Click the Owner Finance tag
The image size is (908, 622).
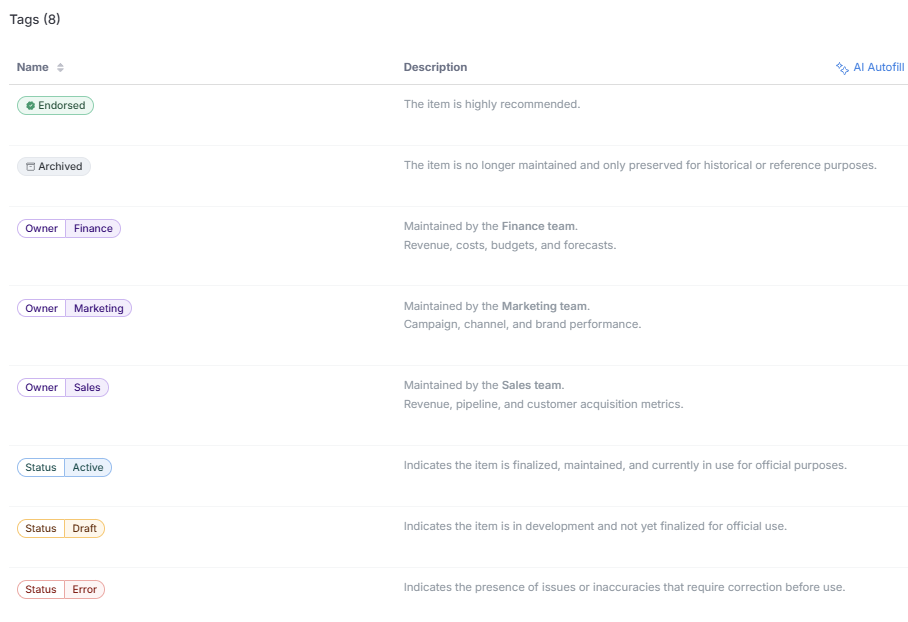click(x=69, y=229)
